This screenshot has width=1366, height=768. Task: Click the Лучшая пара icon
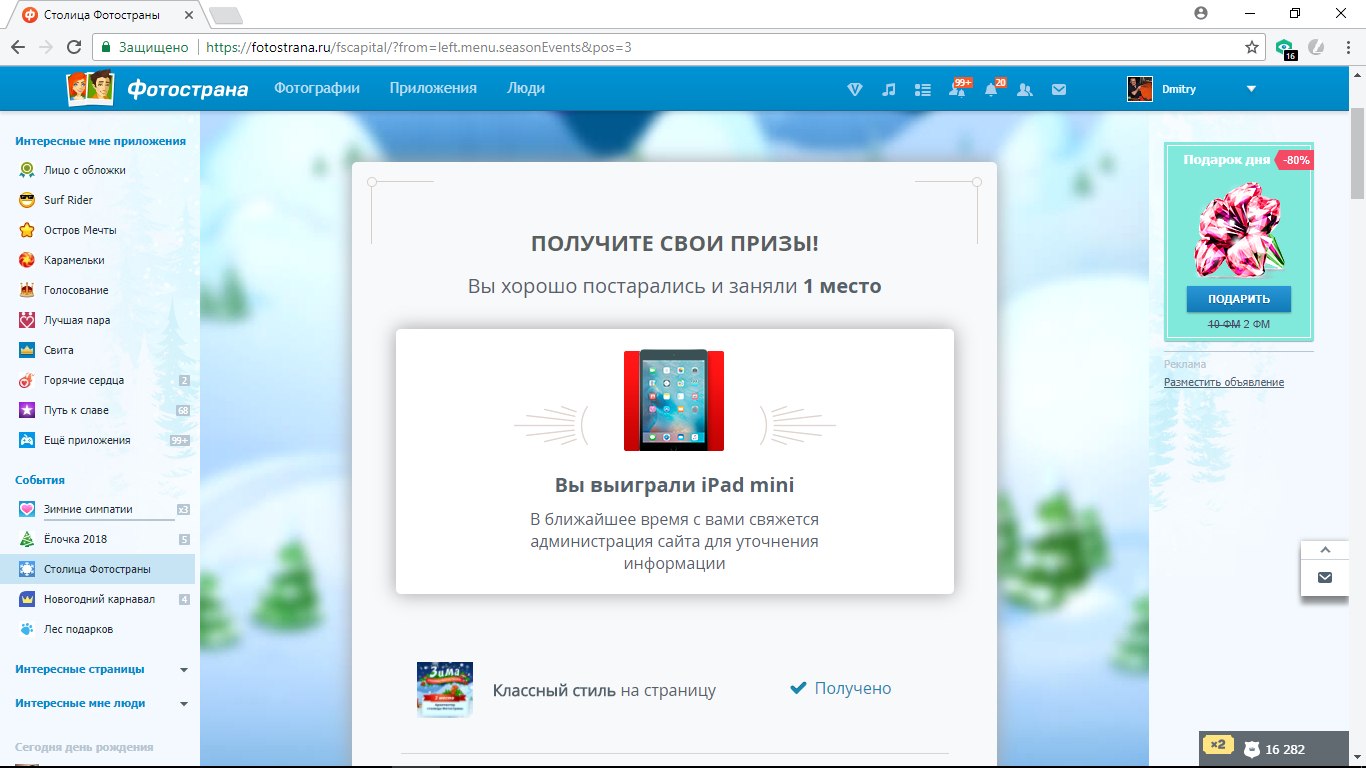[x=27, y=320]
